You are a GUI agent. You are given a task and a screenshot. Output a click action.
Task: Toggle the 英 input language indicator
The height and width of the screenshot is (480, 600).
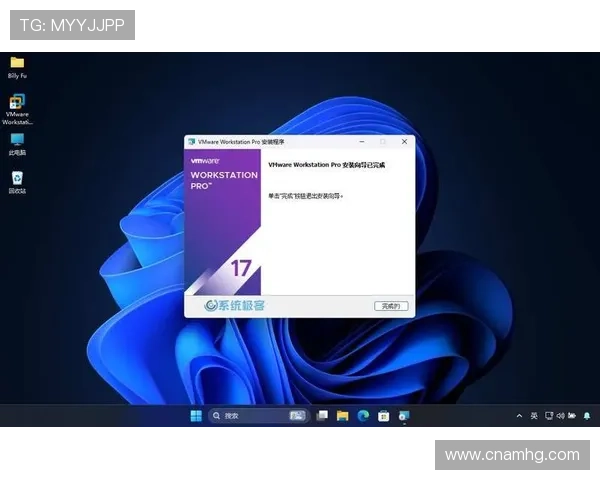[534, 415]
